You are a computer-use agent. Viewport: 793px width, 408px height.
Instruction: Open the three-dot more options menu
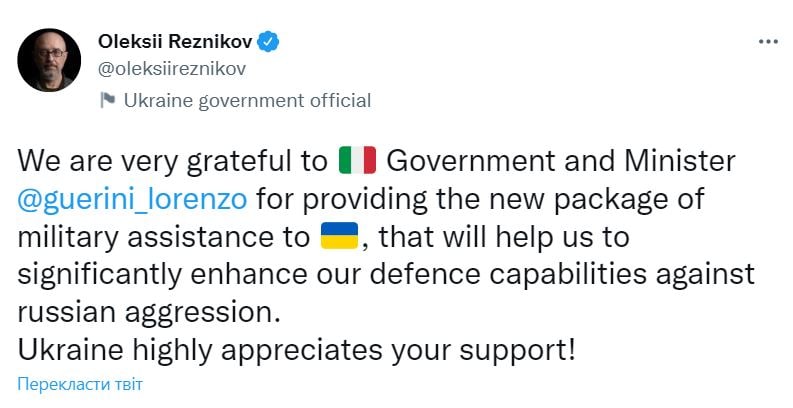(768, 41)
